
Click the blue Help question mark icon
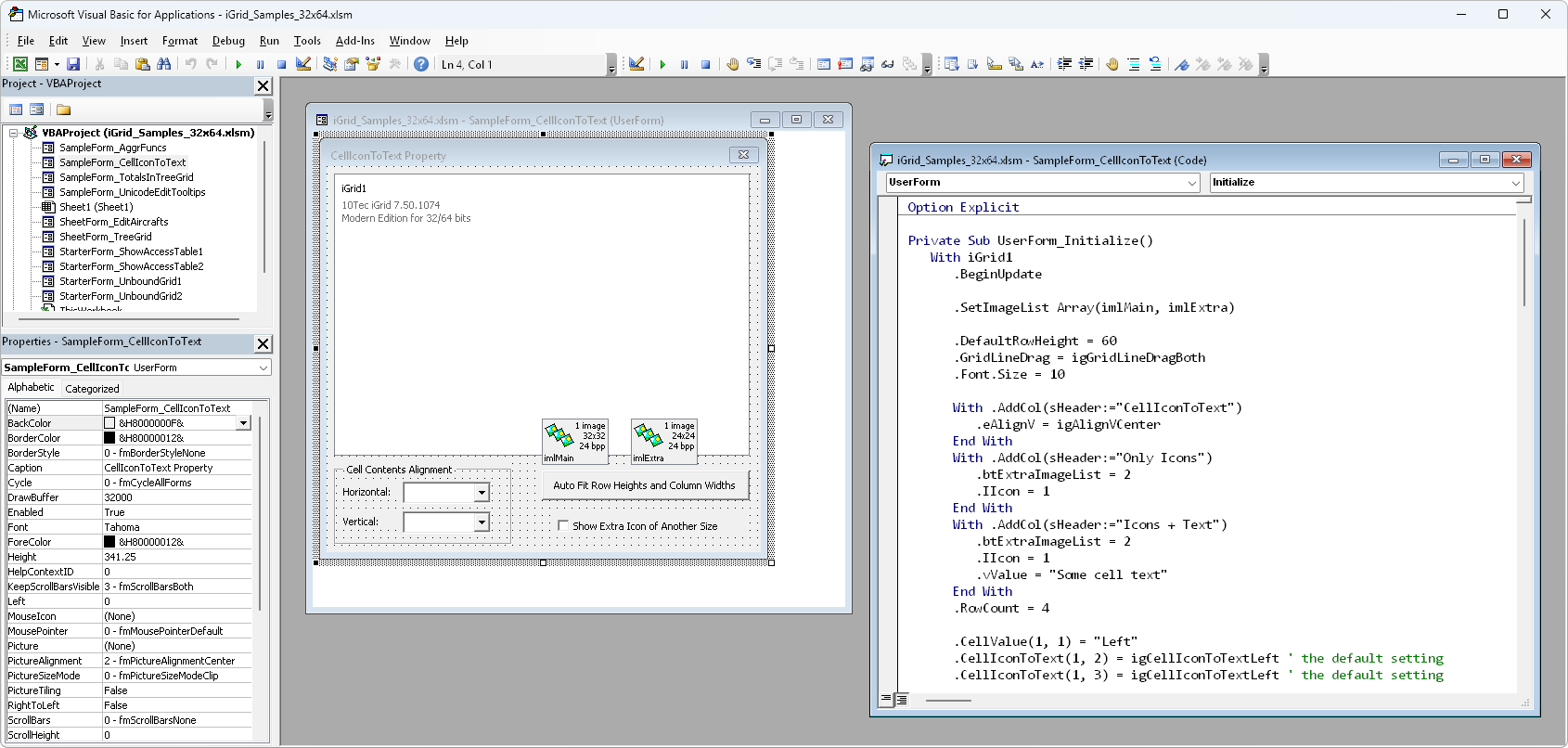tap(421, 64)
